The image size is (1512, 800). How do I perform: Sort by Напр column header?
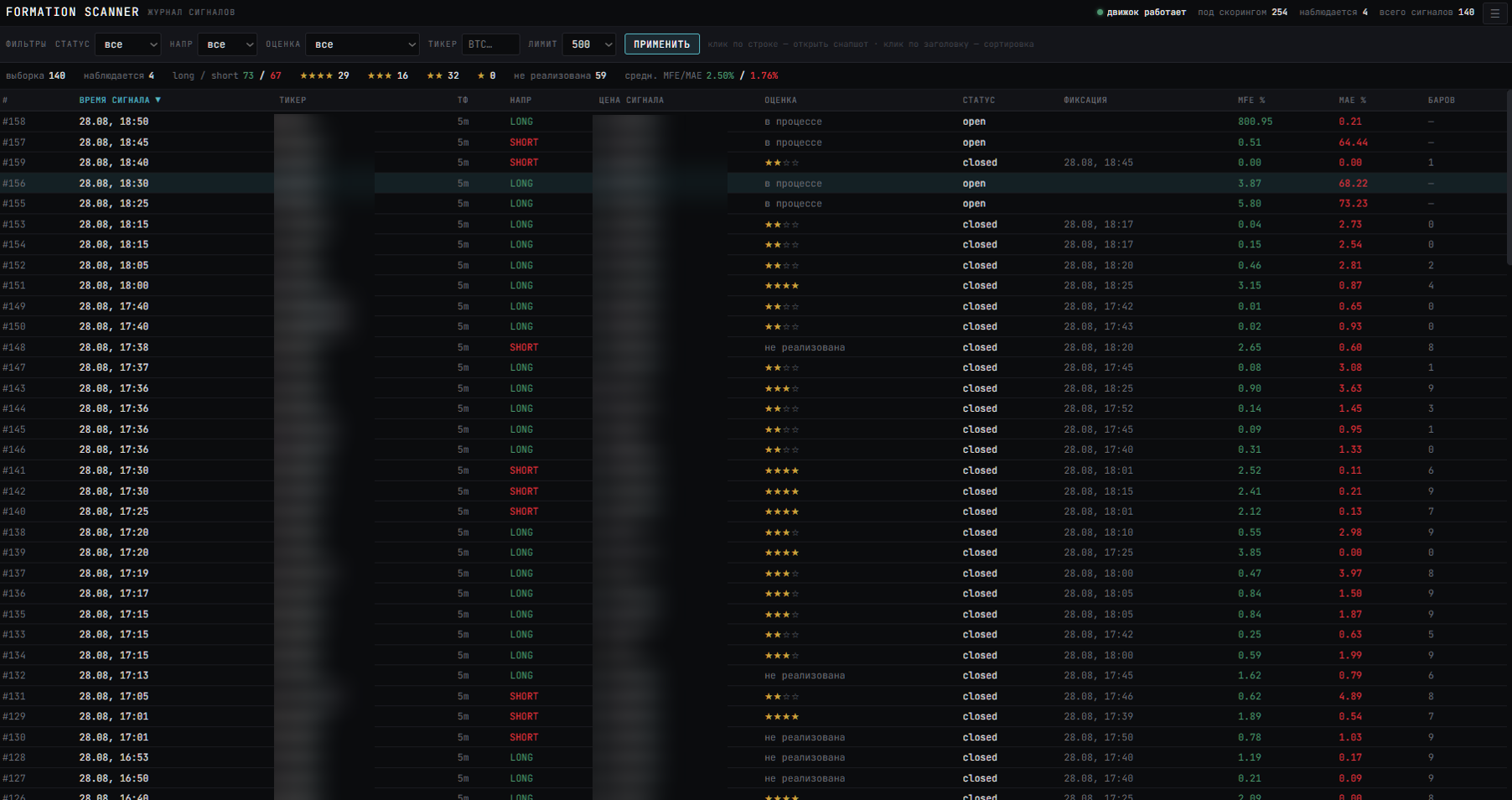[x=520, y=100]
